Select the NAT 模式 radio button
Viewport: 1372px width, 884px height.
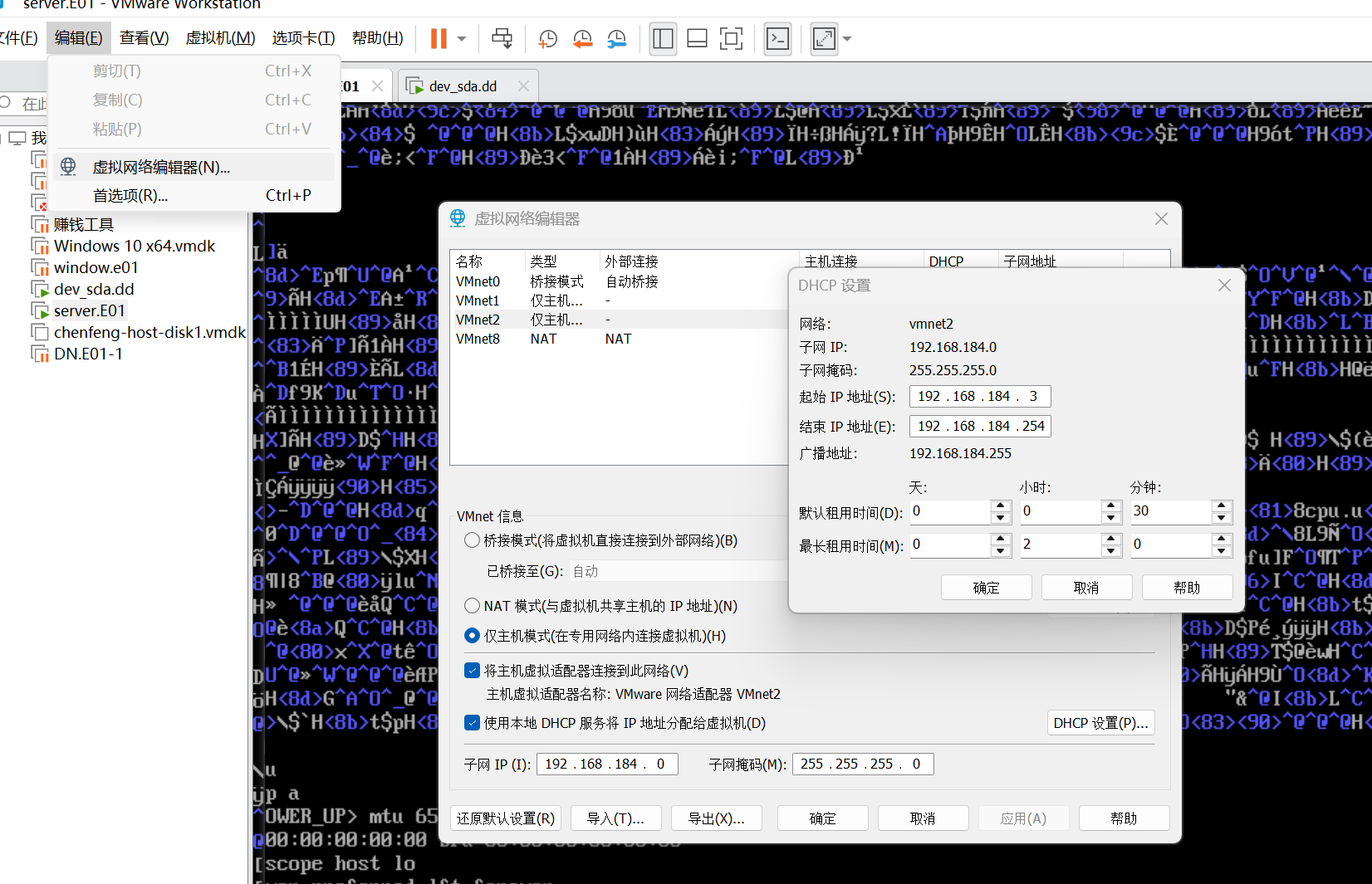pyautogui.click(x=472, y=606)
